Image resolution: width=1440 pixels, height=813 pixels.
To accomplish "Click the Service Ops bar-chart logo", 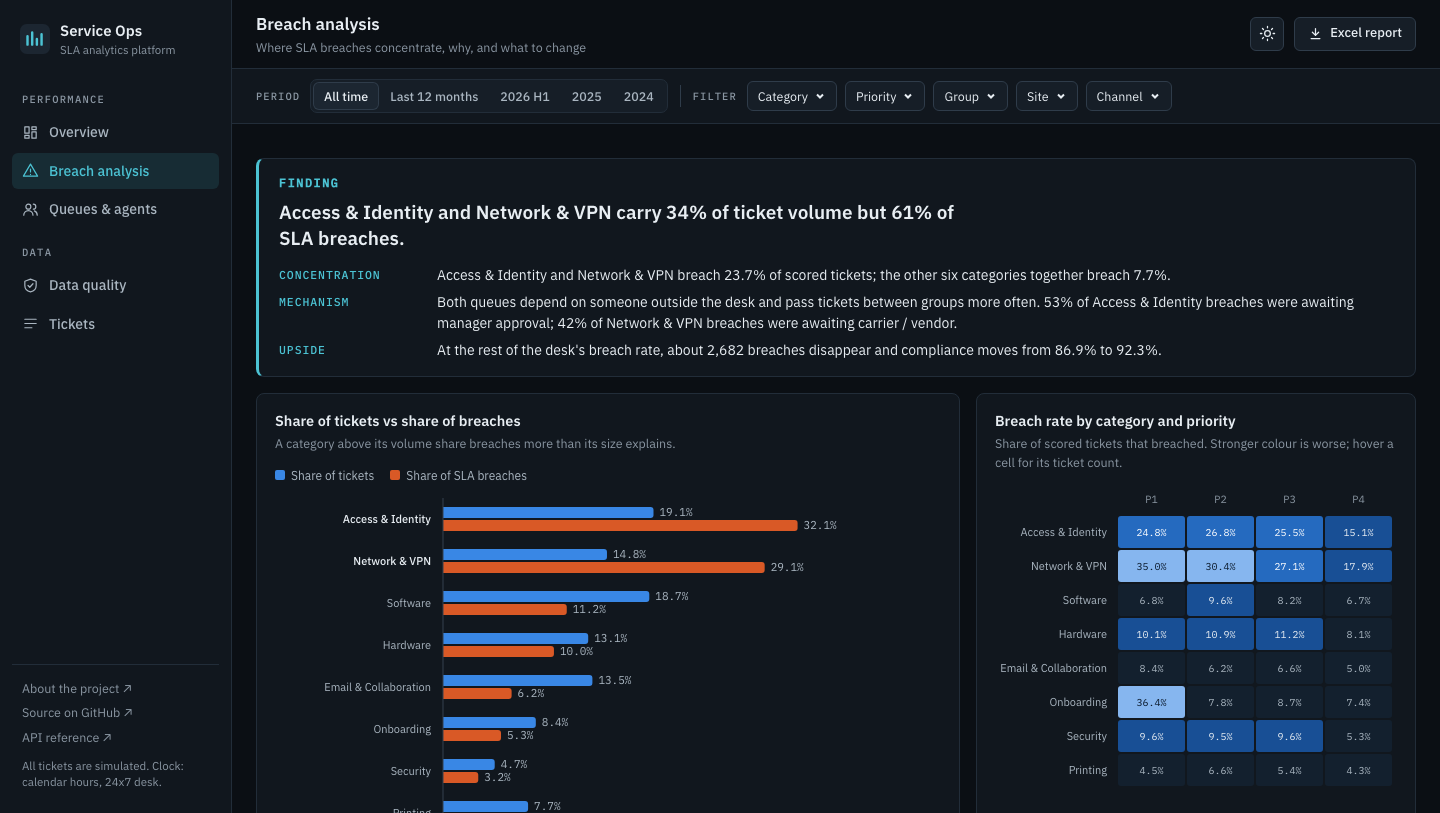I will pyautogui.click(x=35, y=39).
